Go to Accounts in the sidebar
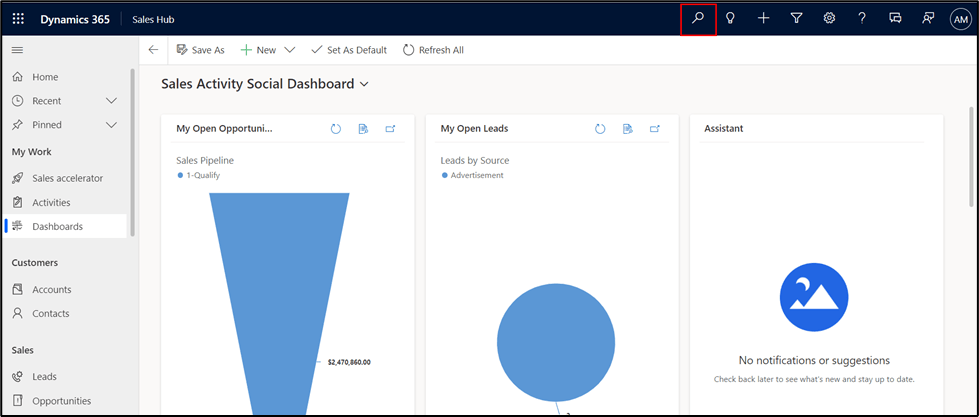 (x=51, y=290)
